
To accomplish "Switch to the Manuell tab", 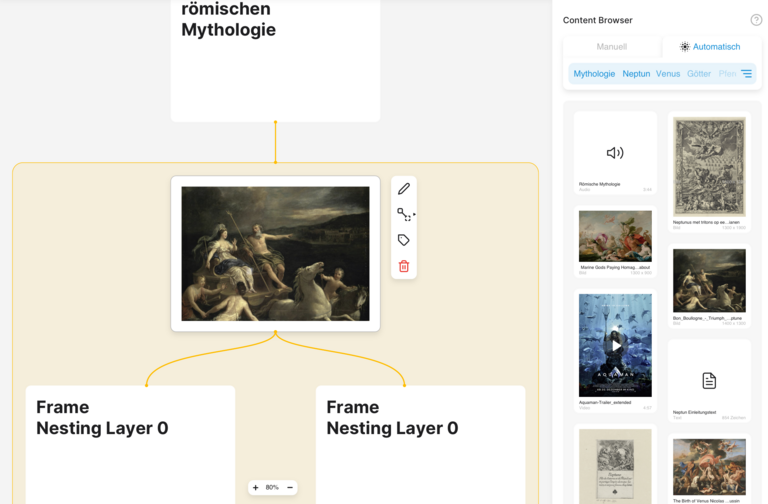I will (612, 47).
